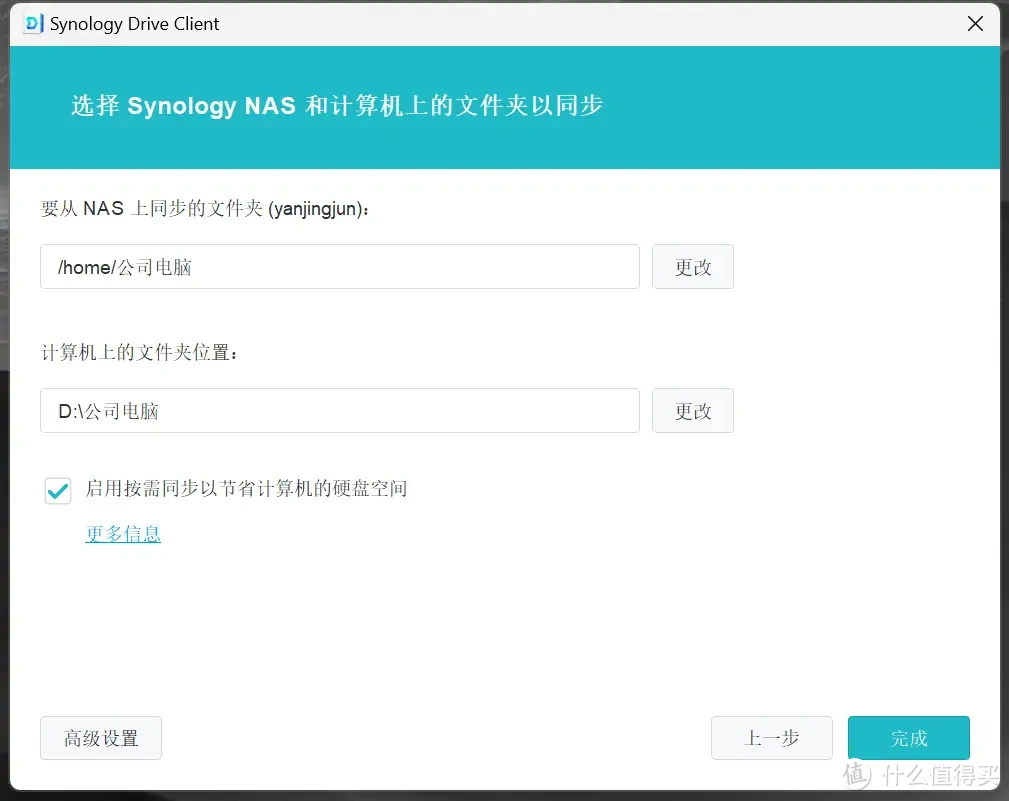Viewport: 1009px width, 801px height.
Task: Click the Synology Drive Client logo icon
Action: point(33,24)
